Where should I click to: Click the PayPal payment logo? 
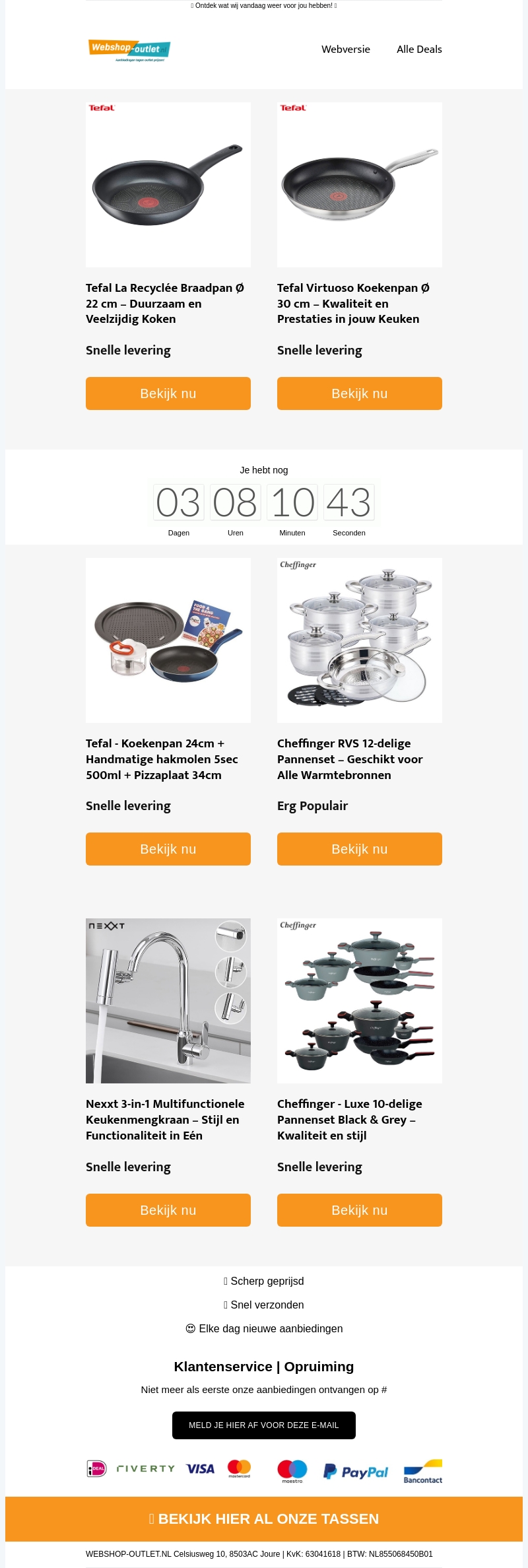click(x=356, y=1472)
